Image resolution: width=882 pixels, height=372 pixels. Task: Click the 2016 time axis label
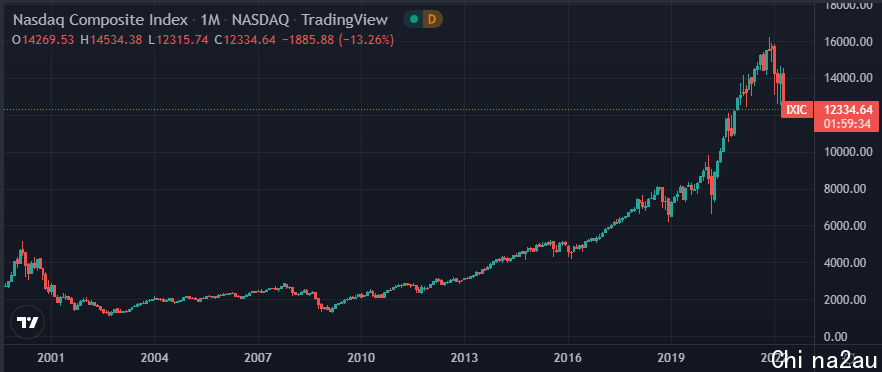pos(568,357)
